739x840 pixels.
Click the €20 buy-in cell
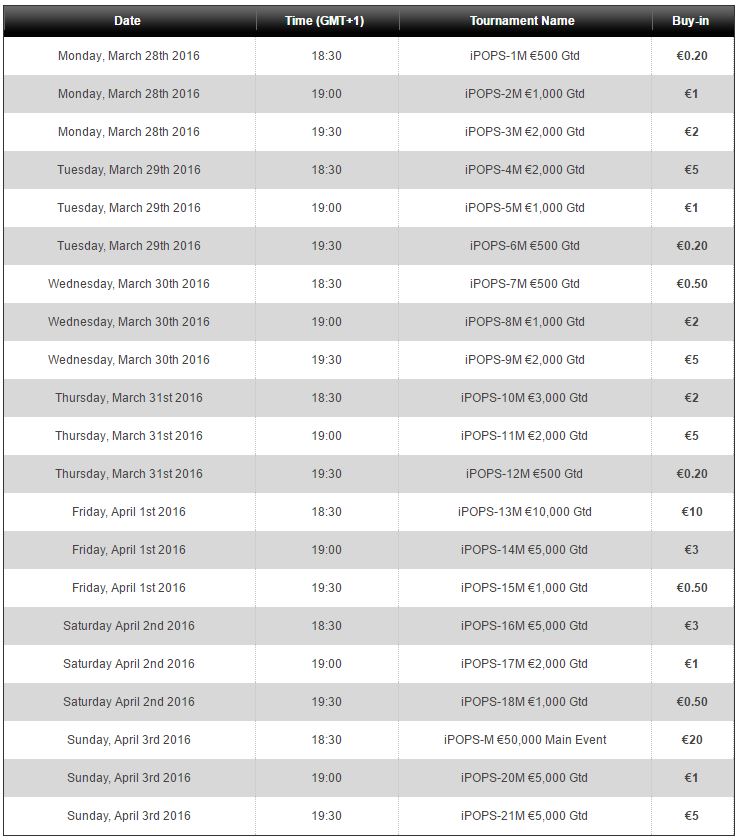[x=692, y=740]
